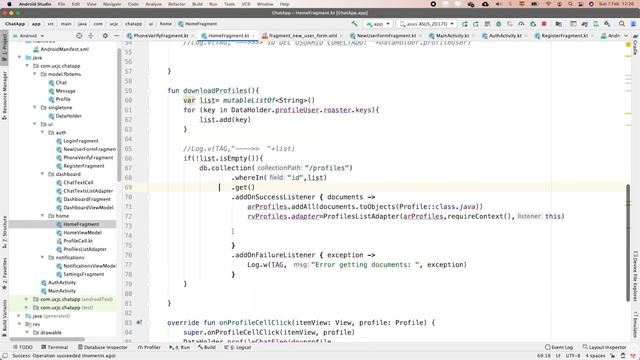Open the app run configuration dropdown

pyautogui.click(x=378, y=24)
